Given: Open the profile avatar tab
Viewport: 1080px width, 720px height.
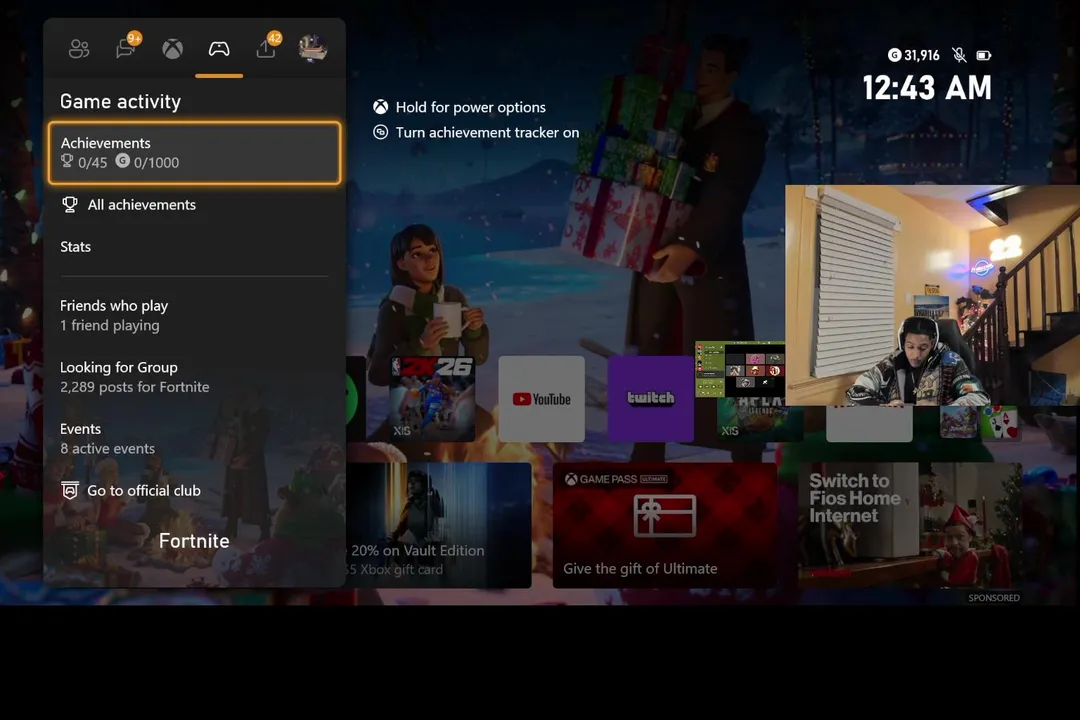Looking at the screenshot, I should click(x=313, y=48).
